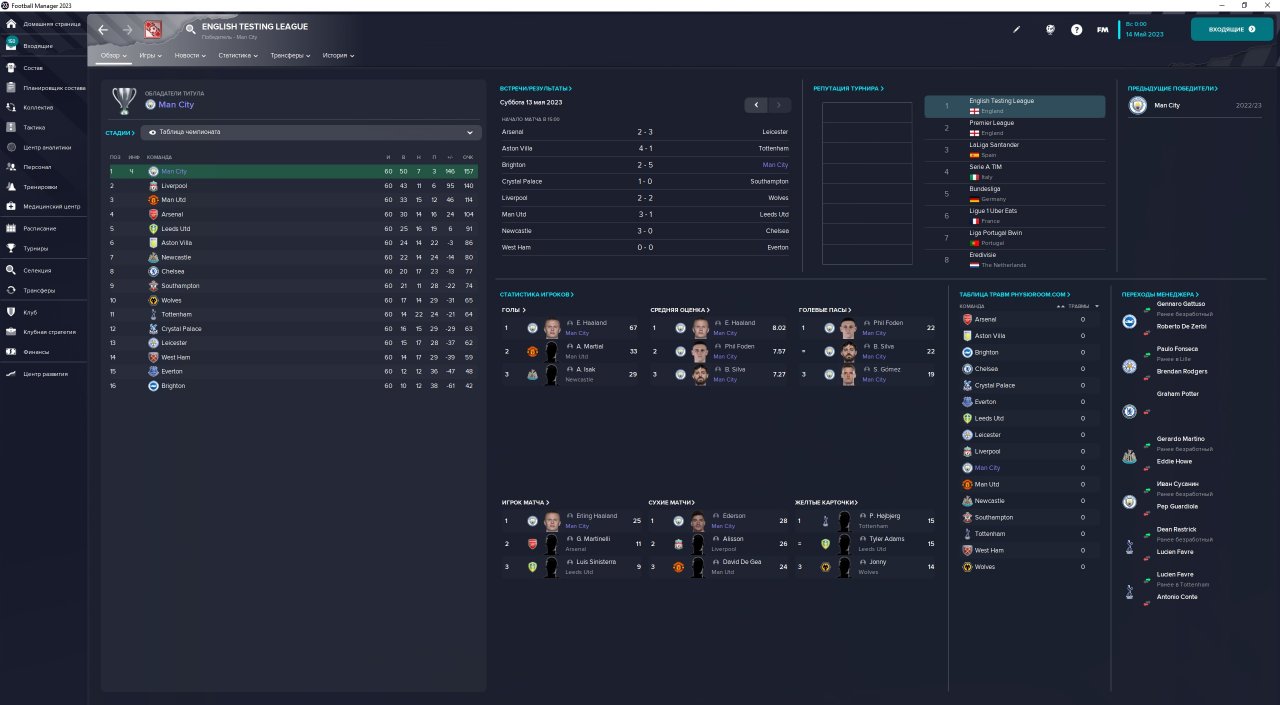Click the Входящие continue button
This screenshot has width=1280, height=705.
coord(1231,29)
